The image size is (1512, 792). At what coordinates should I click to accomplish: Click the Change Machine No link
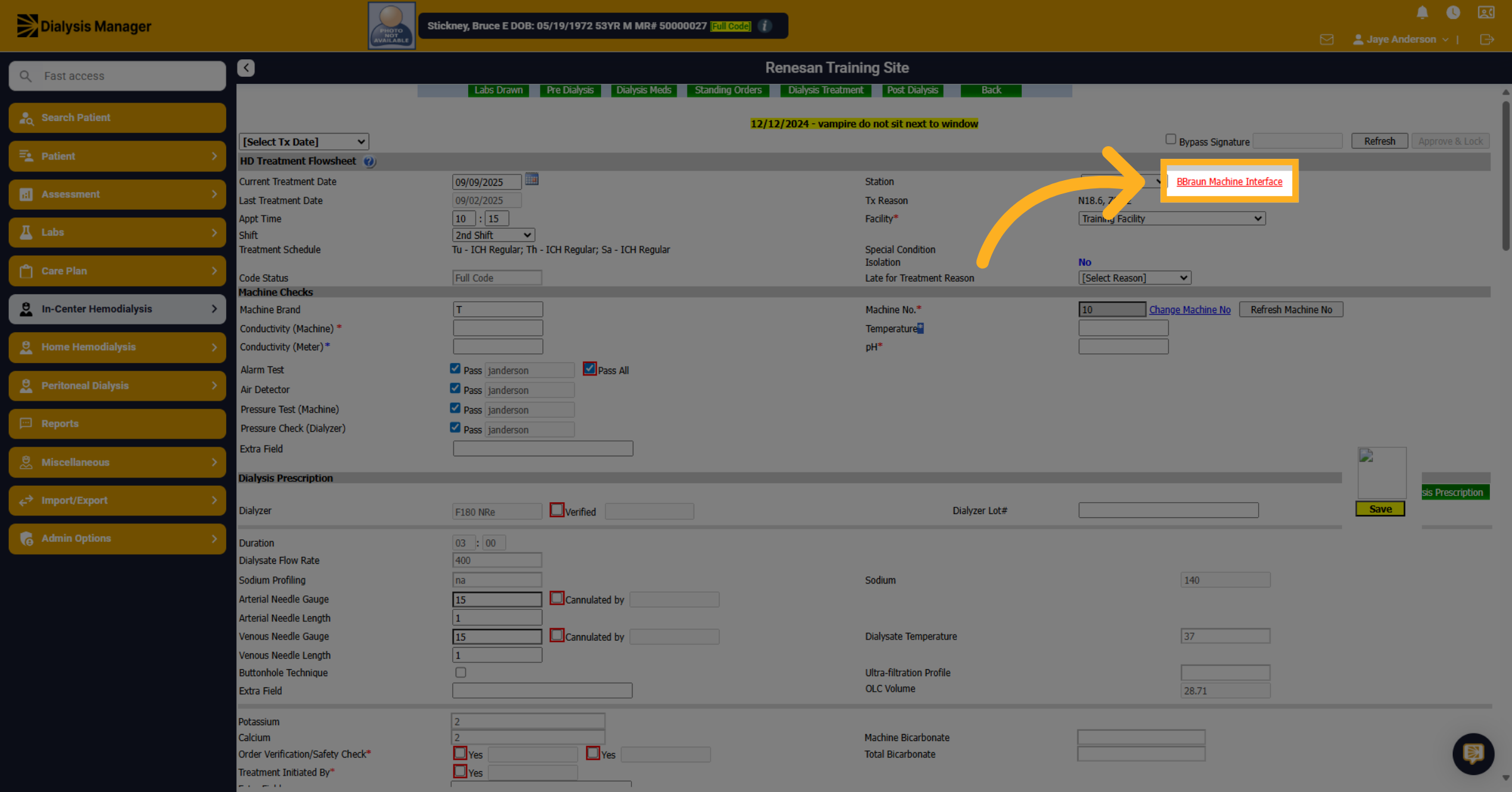point(1189,310)
